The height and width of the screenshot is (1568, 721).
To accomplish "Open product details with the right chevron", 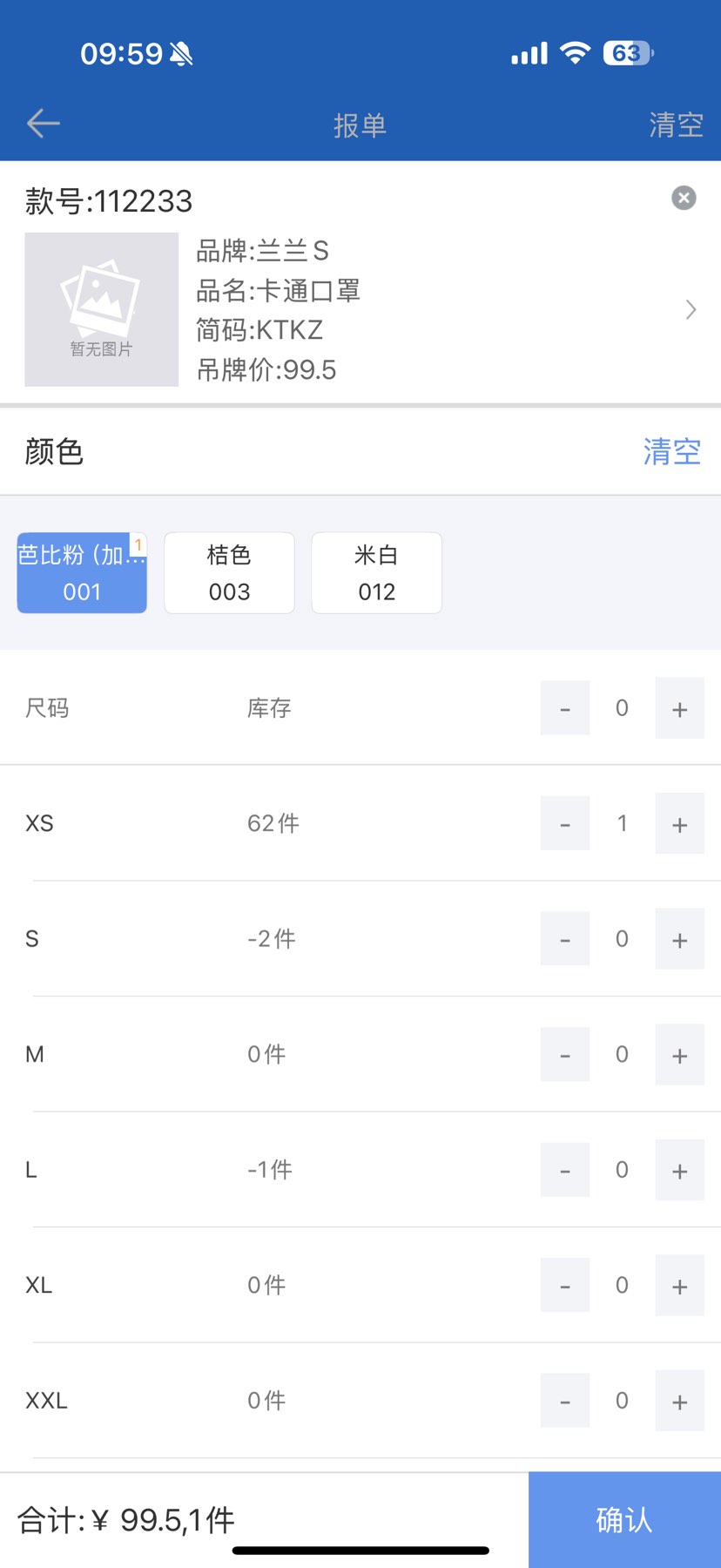I will [691, 309].
